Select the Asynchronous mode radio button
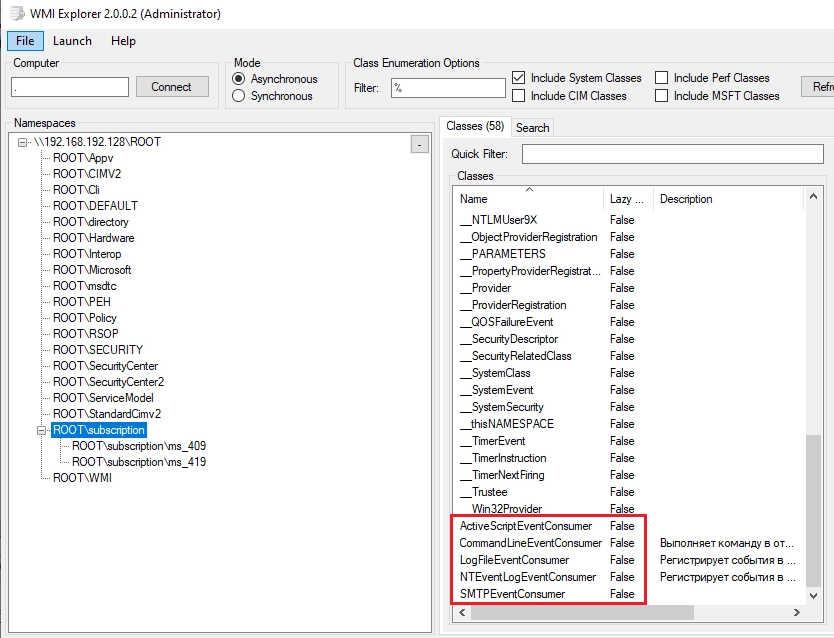The height and width of the screenshot is (638, 834). tap(238, 79)
